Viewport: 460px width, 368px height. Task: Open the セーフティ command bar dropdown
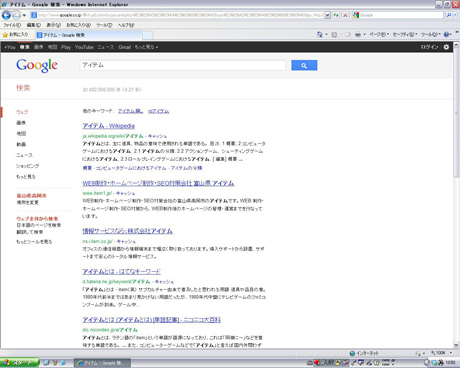click(405, 34)
